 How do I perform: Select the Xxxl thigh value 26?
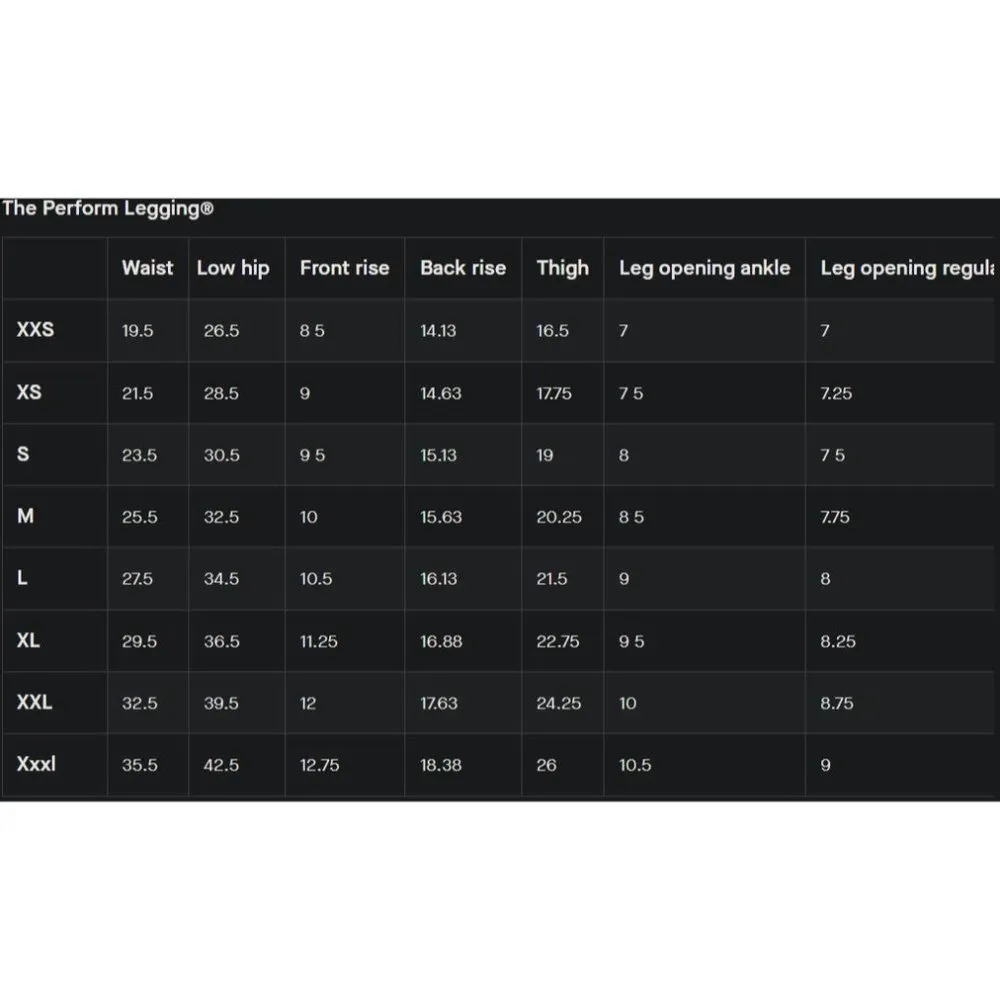point(546,765)
